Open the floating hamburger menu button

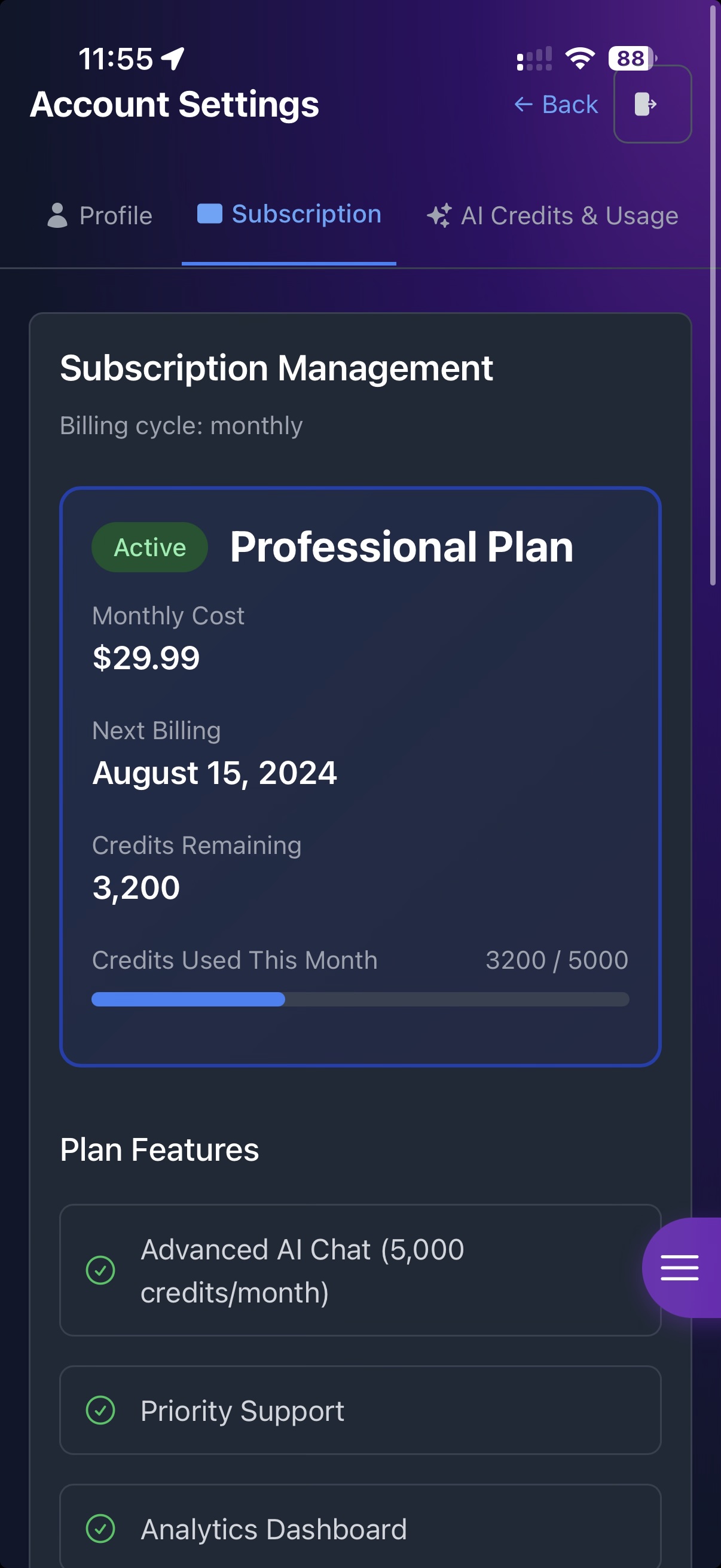(680, 1267)
